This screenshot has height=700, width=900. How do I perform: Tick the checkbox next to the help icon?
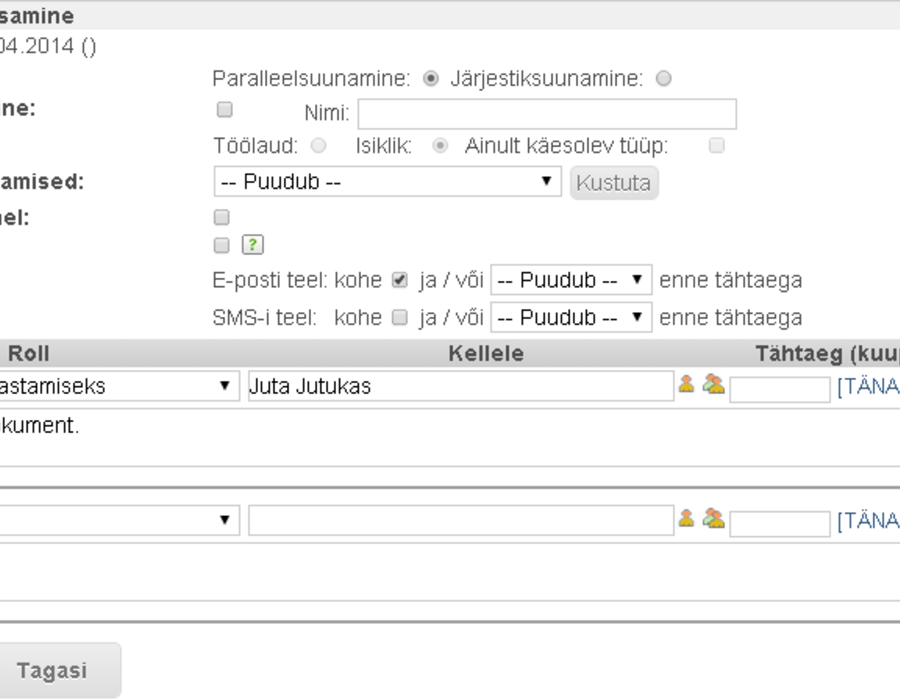[222, 246]
